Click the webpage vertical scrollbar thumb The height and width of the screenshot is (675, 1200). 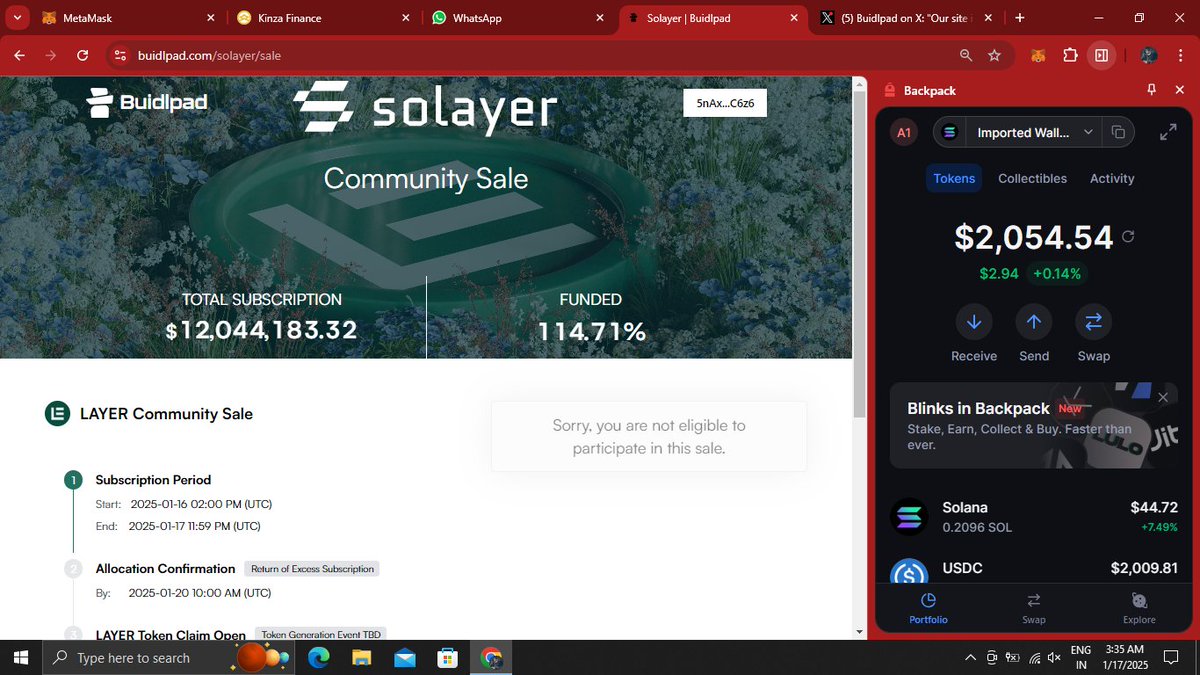(x=859, y=256)
